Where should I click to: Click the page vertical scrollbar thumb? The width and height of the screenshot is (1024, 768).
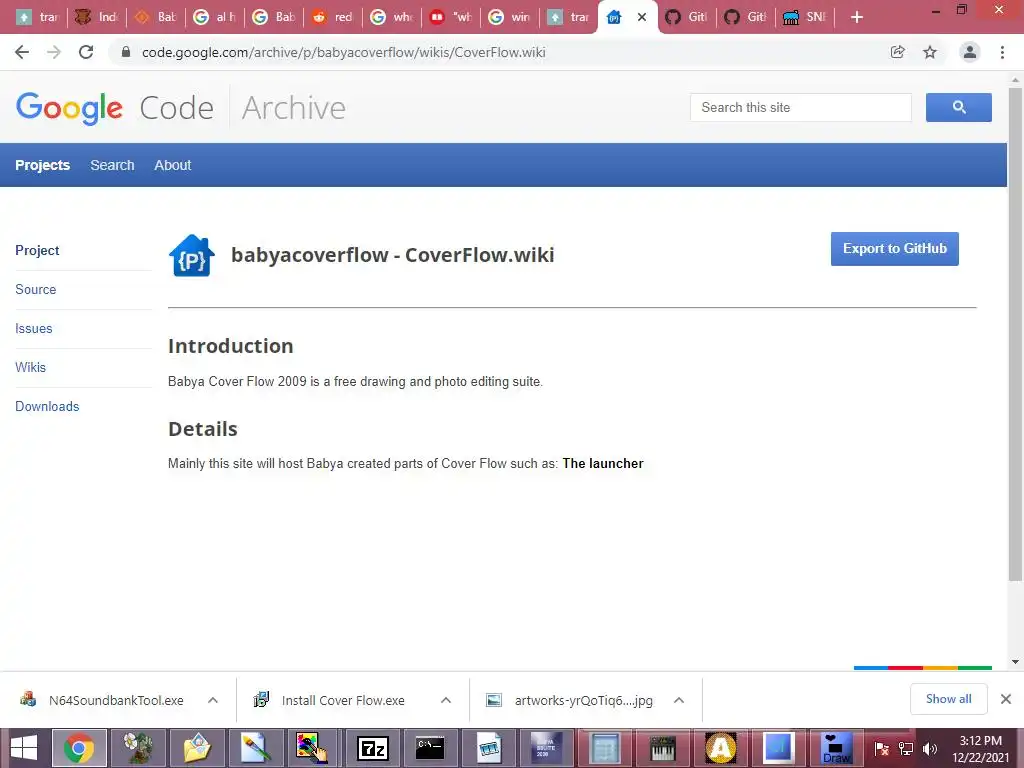pyautogui.click(x=1015, y=333)
